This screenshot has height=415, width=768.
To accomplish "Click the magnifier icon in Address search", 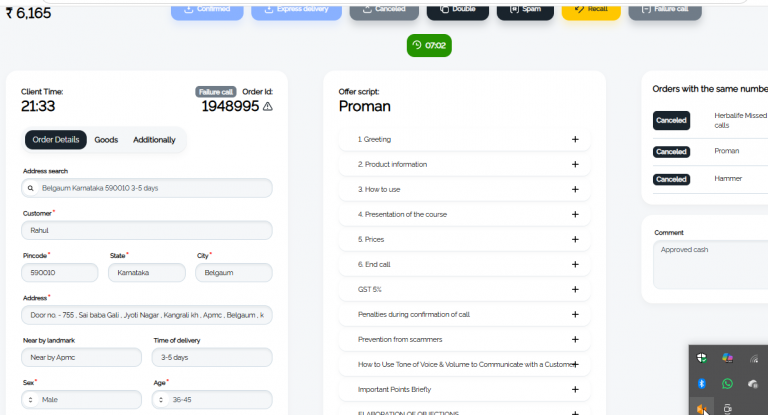I will pos(30,188).
